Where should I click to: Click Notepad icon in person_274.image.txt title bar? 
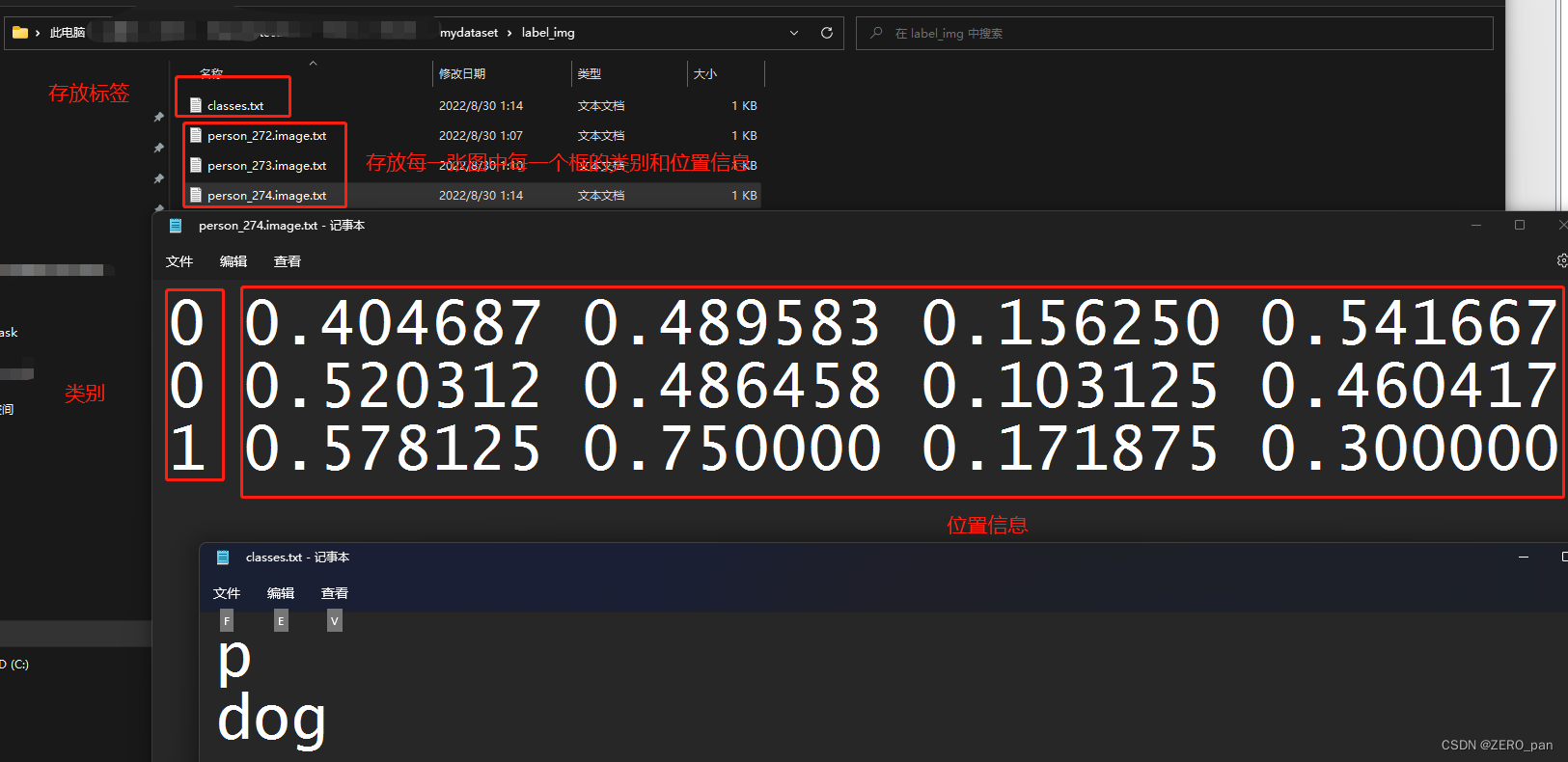pyautogui.click(x=176, y=226)
